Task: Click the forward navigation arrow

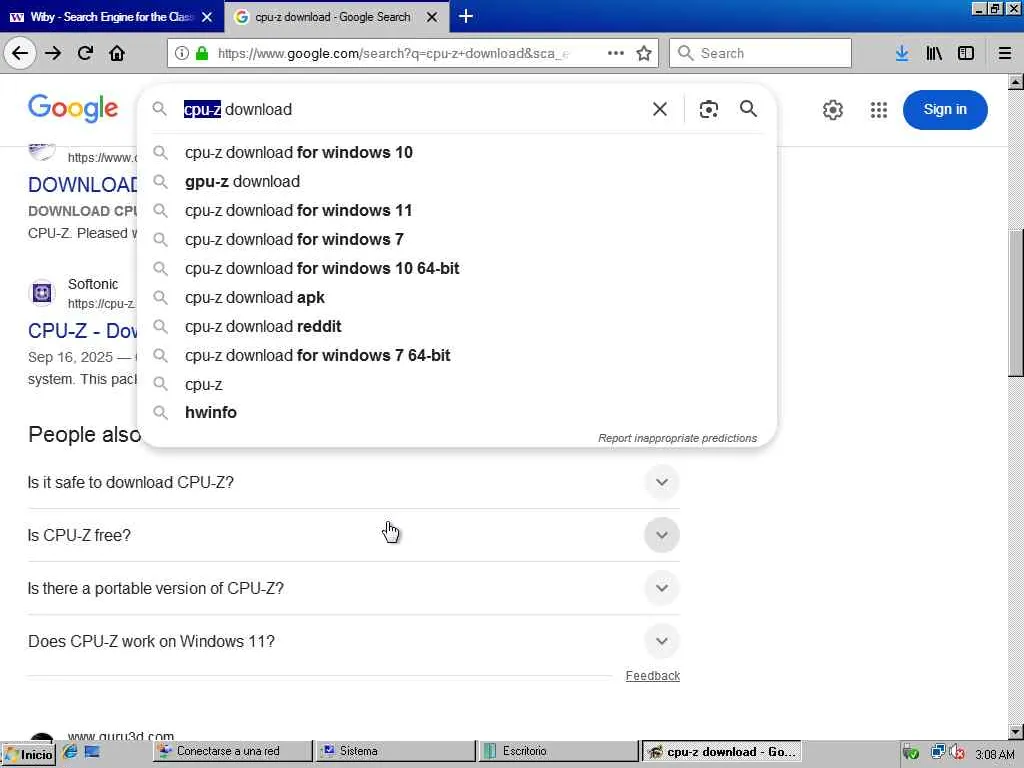Action: (53, 53)
